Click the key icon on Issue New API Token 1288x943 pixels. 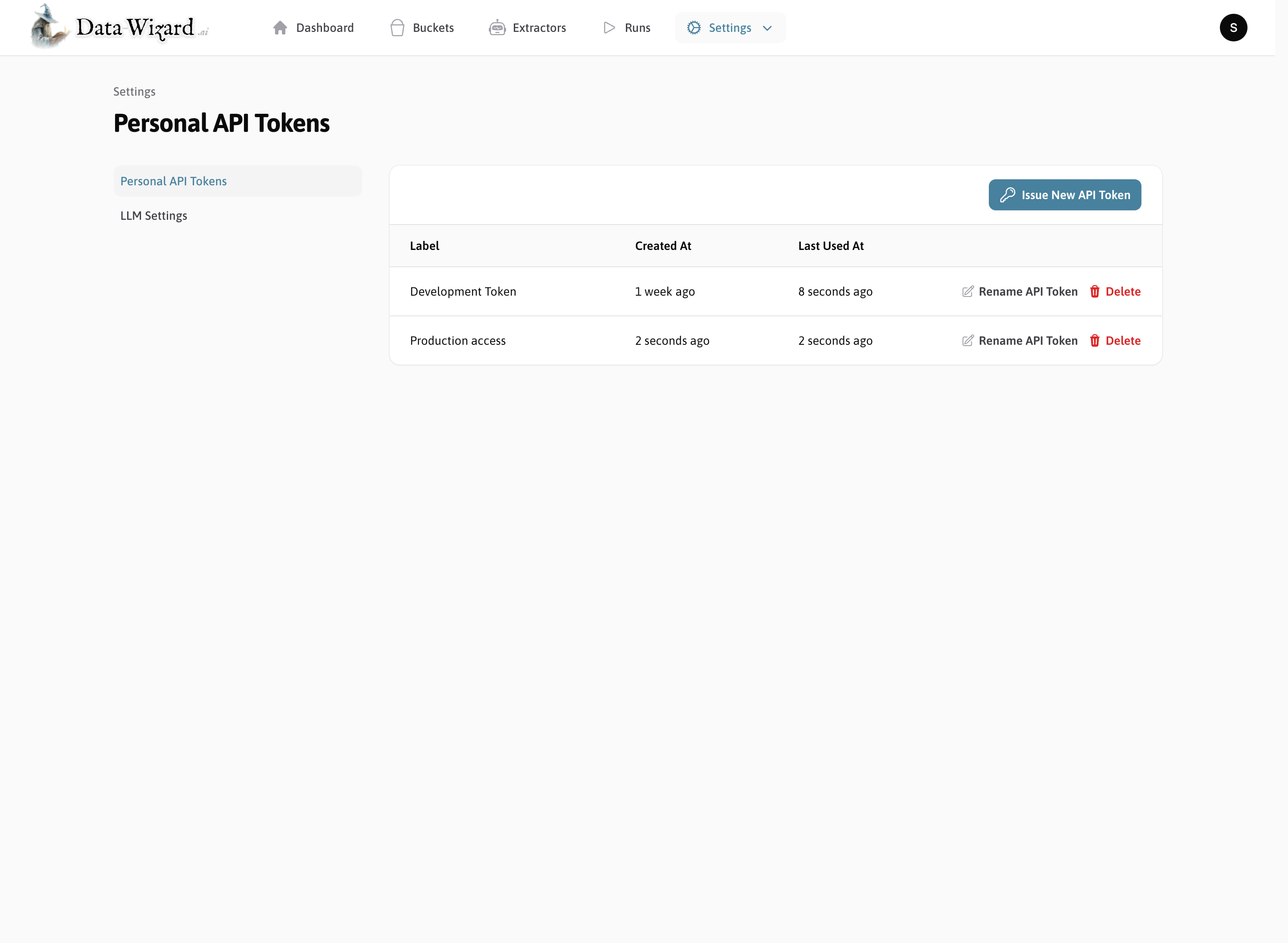[x=1008, y=195]
